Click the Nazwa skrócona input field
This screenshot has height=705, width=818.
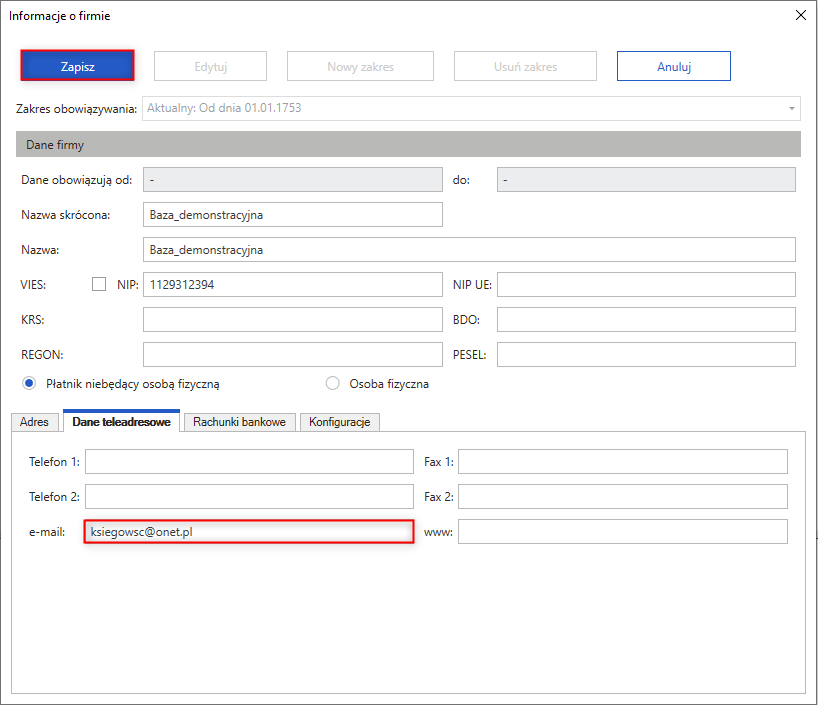(293, 214)
